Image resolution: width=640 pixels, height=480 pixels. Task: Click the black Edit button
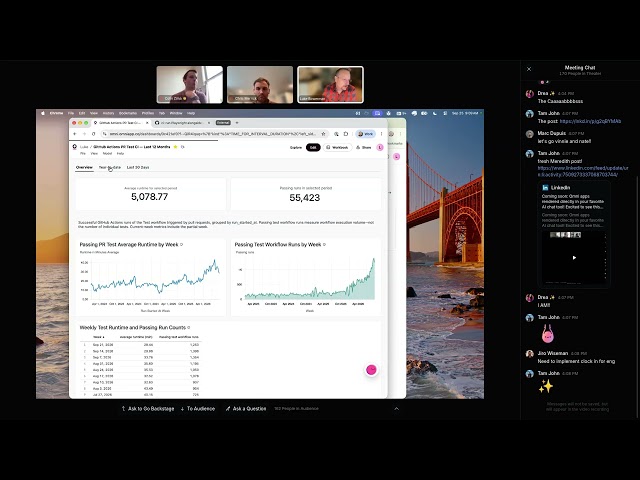click(x=313, y=147)
